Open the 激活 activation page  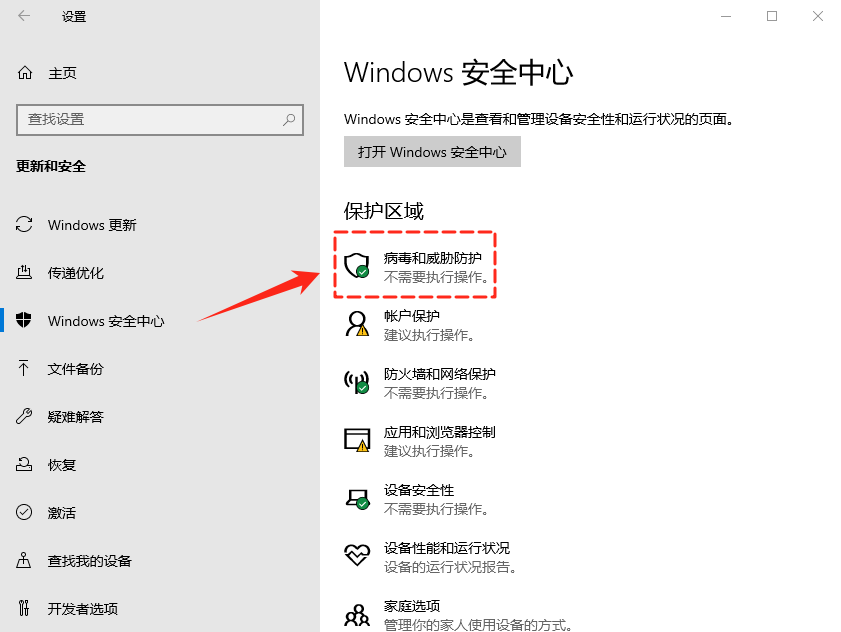pyautogui.click(x=62, y=513)
